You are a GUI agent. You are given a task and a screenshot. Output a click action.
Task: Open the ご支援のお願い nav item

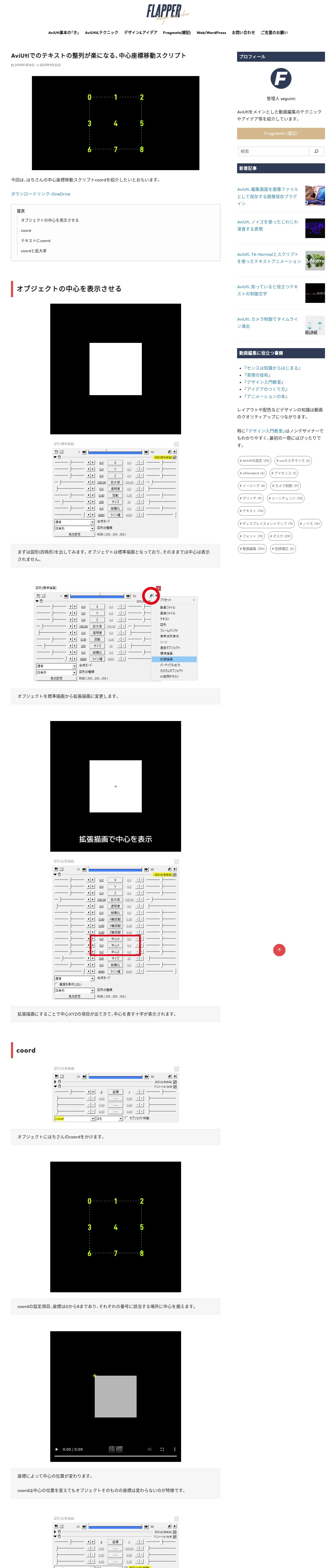coord(275,33)
